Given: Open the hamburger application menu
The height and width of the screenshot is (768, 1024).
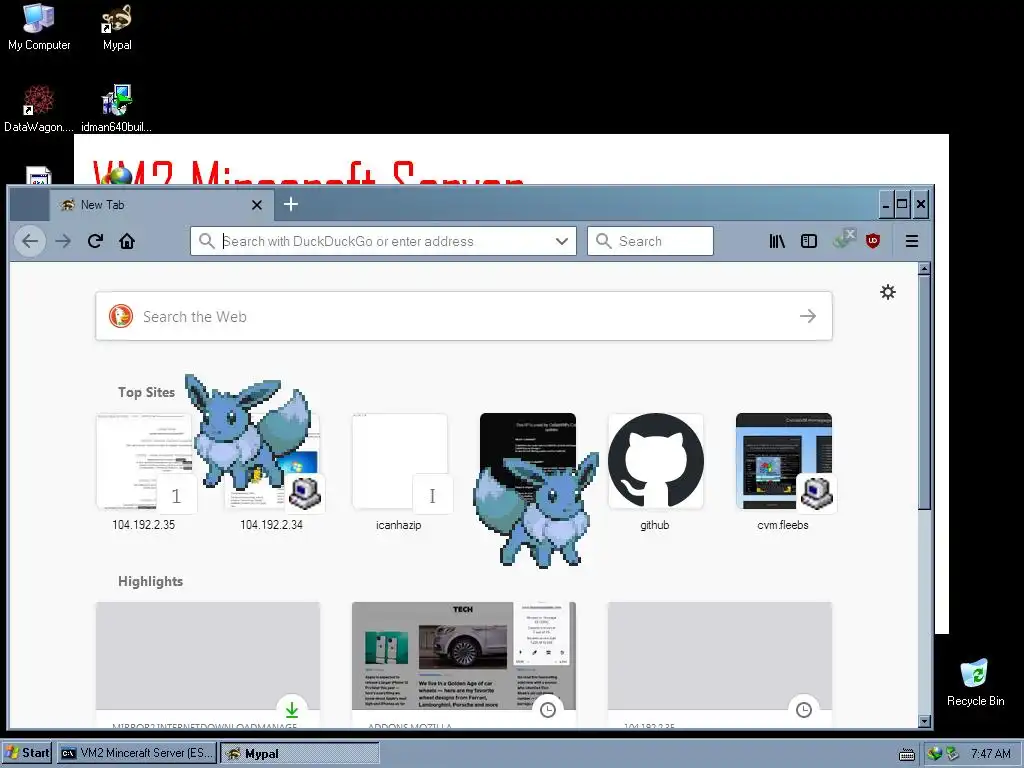Looking at the screenshot, I should [912, 241].
